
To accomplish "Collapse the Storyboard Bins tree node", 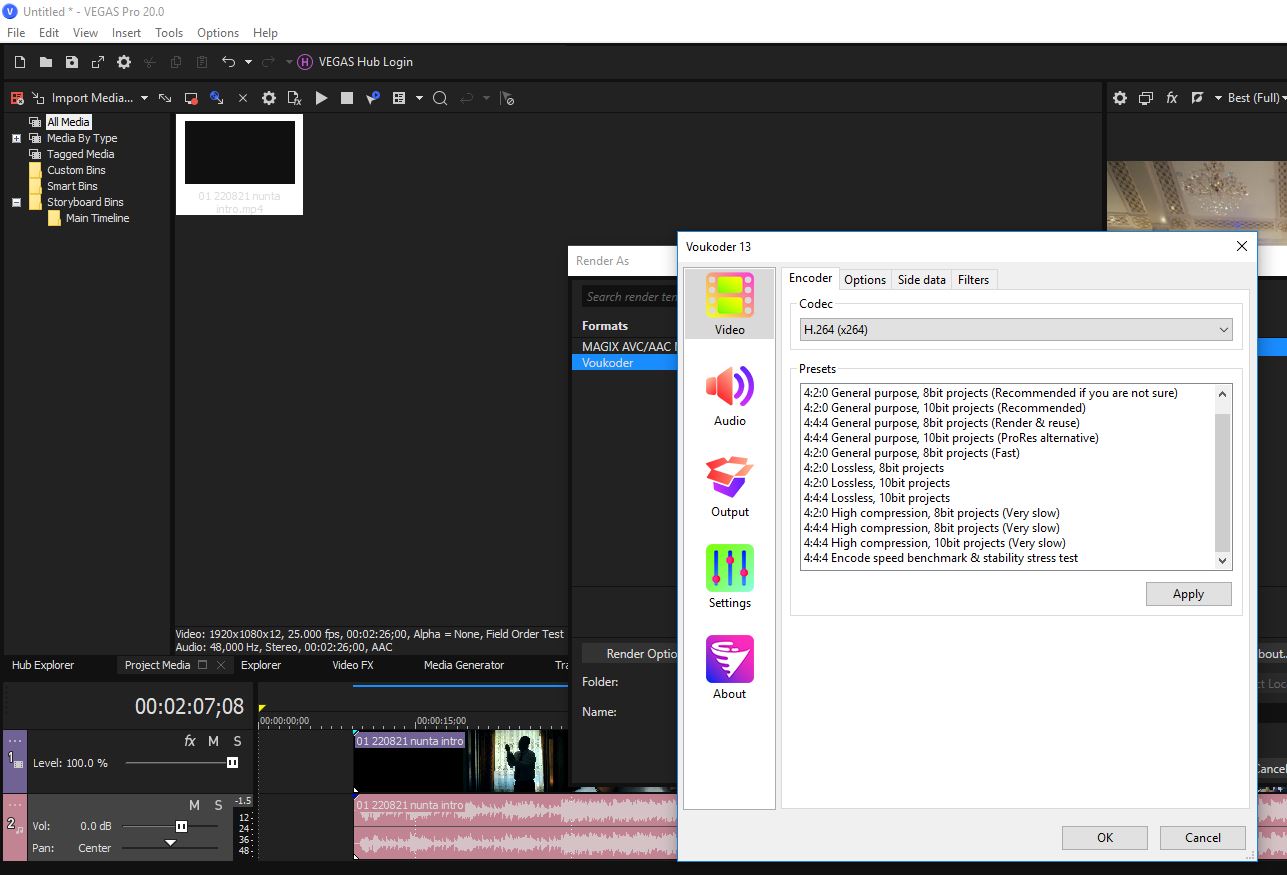I will 16,202.
